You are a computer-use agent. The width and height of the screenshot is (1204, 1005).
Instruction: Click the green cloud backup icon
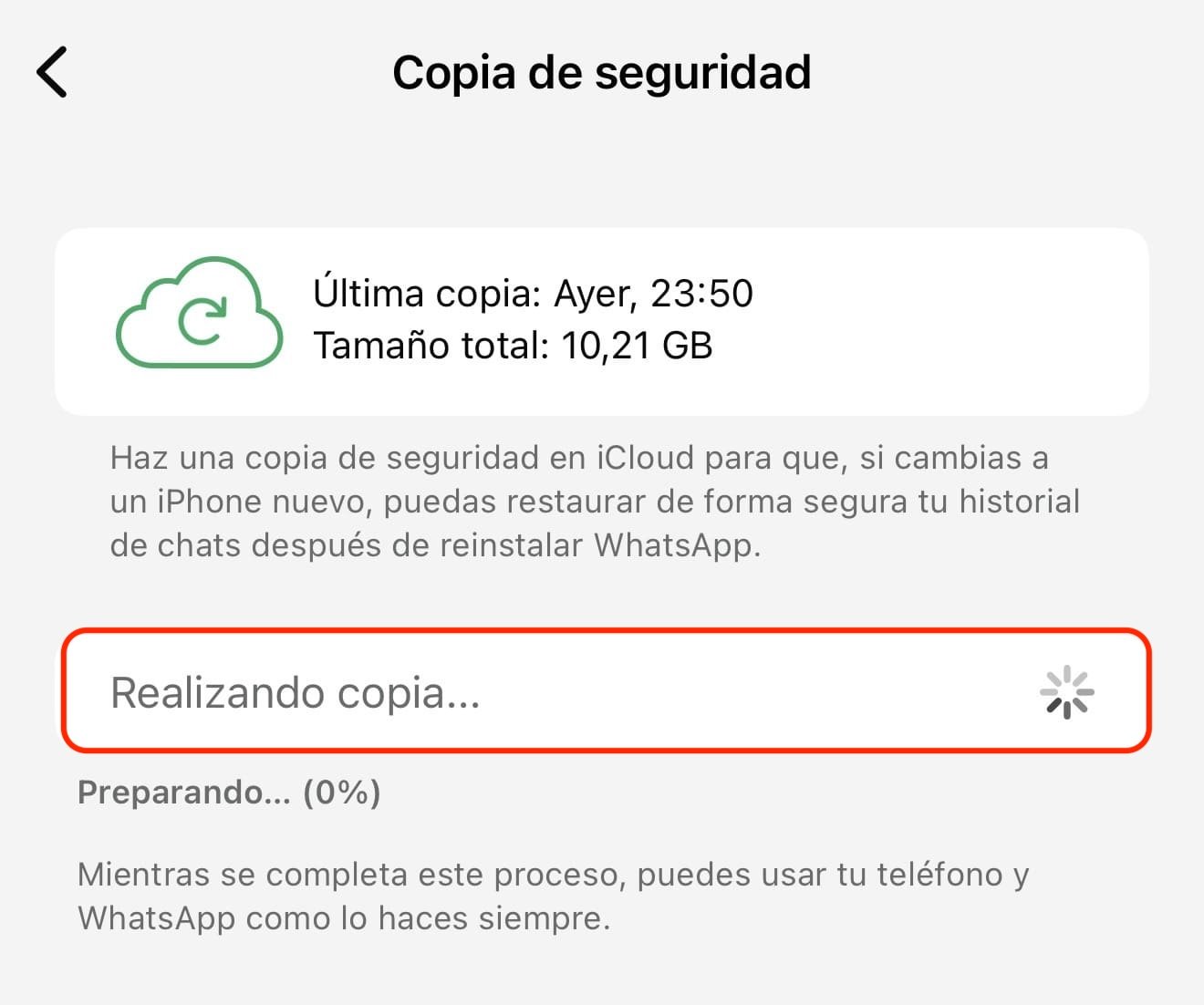[199, 313]
